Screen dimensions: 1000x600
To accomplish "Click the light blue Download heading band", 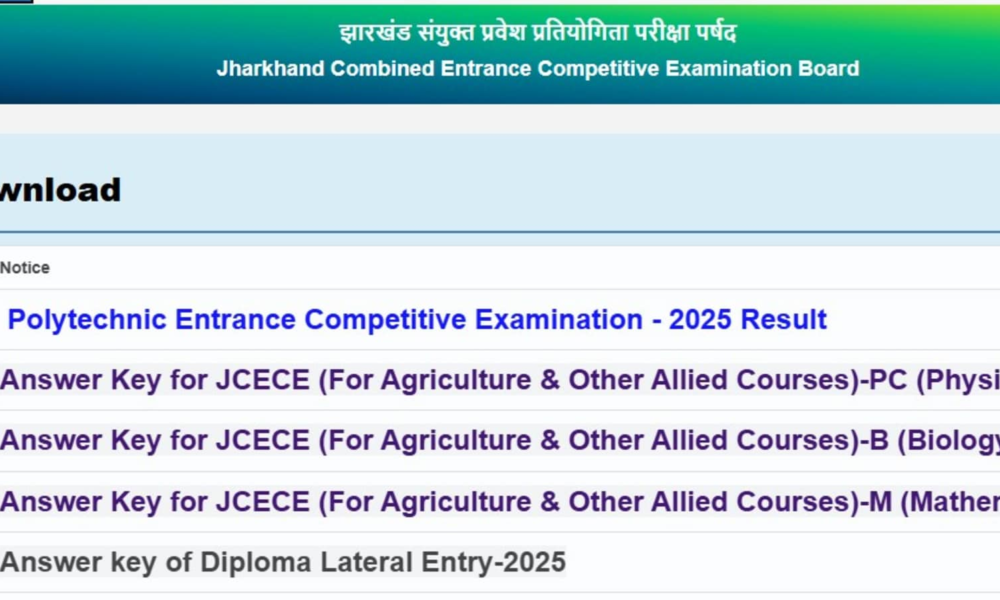I will coord(600,188).
